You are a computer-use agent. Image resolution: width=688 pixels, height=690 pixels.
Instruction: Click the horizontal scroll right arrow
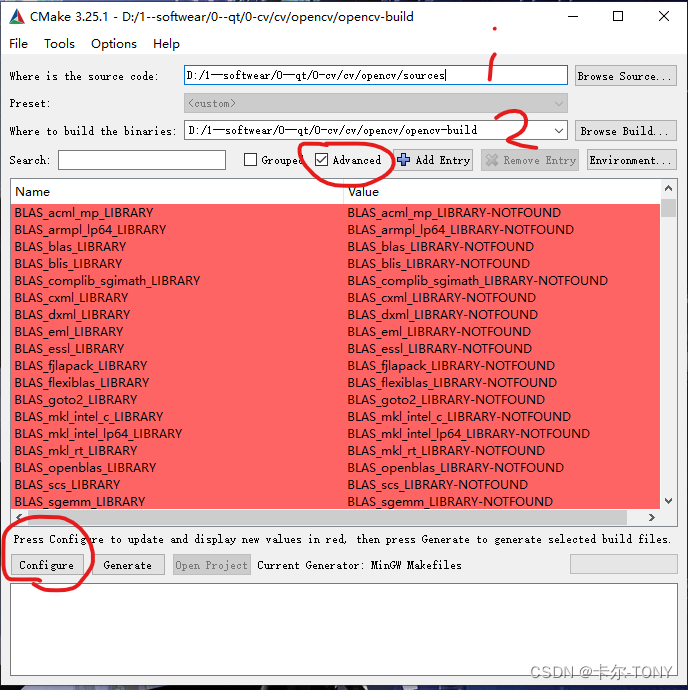tap(652, 518)
